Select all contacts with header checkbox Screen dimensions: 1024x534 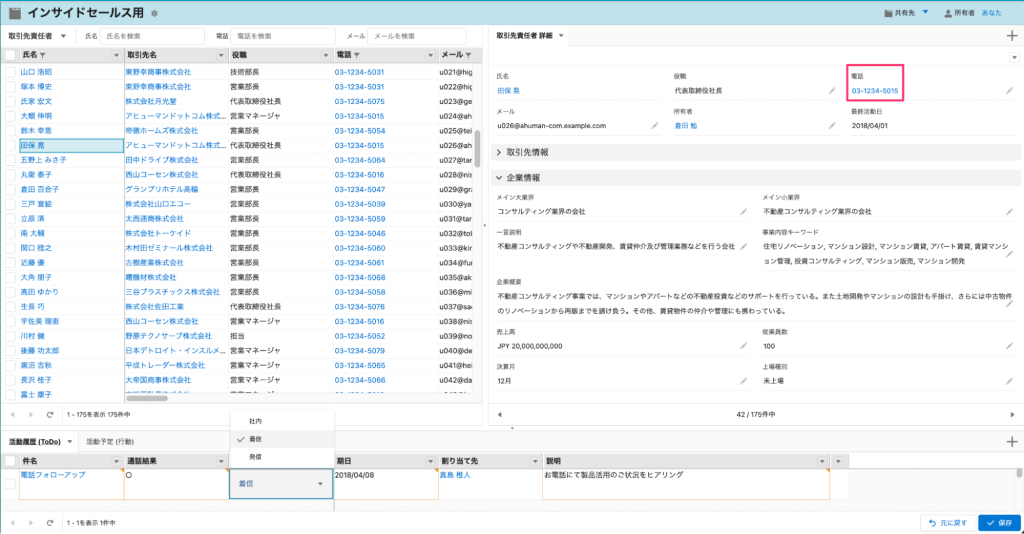click(x=10, y=55)
